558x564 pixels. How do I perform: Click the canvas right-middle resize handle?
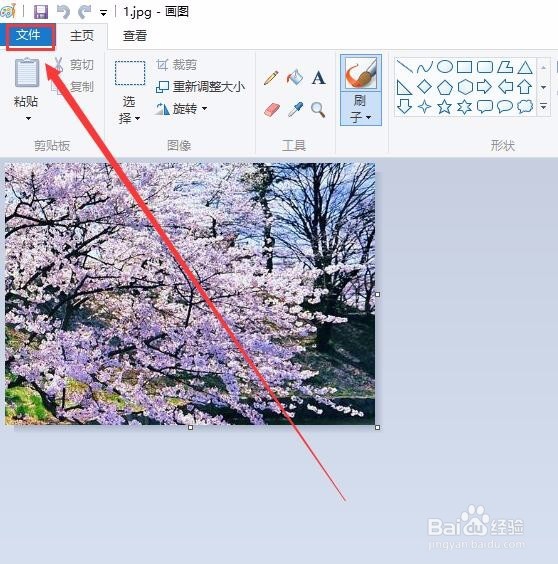[x=377, y=294]
